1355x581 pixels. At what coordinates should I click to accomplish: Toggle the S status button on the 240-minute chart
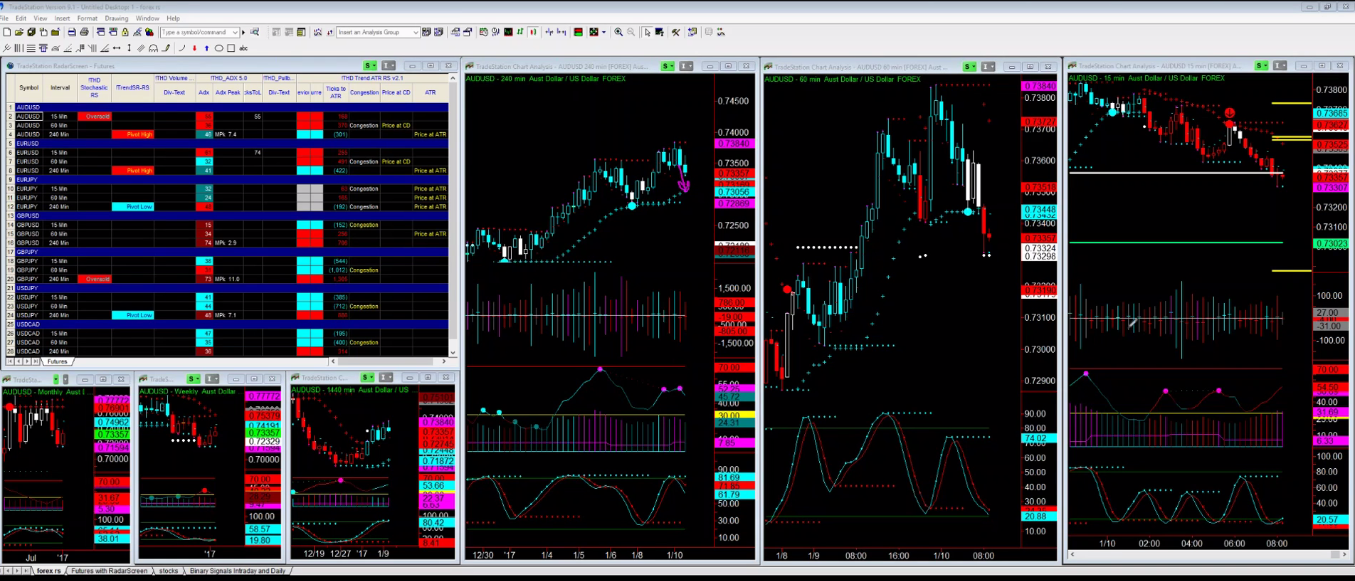tap(667, 67)
